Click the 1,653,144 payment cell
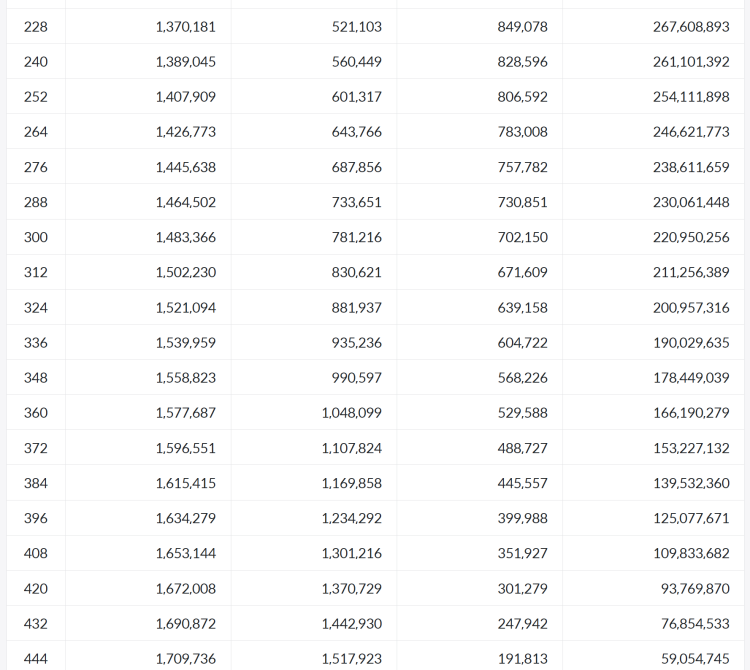750x670 pixels. coord(186,553)
